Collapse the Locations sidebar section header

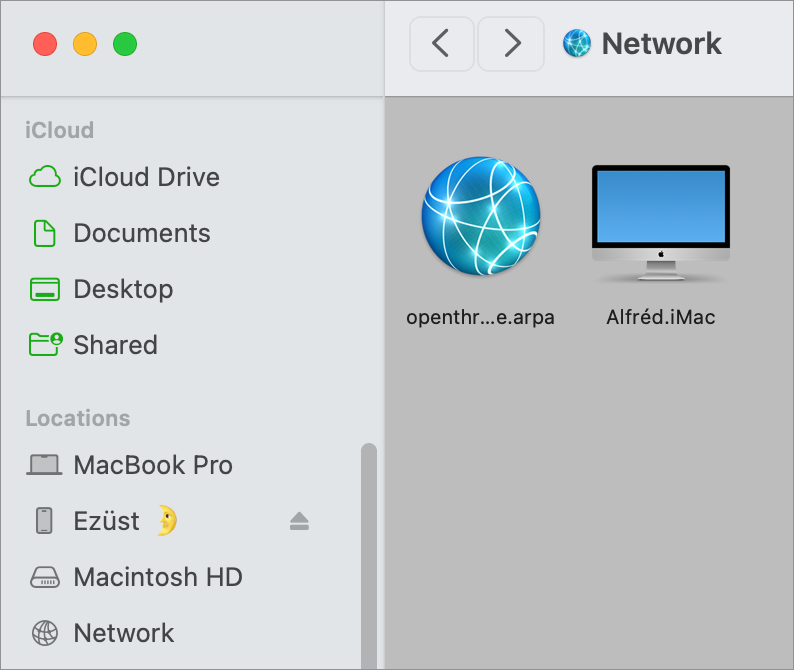[x=78, y=418]
